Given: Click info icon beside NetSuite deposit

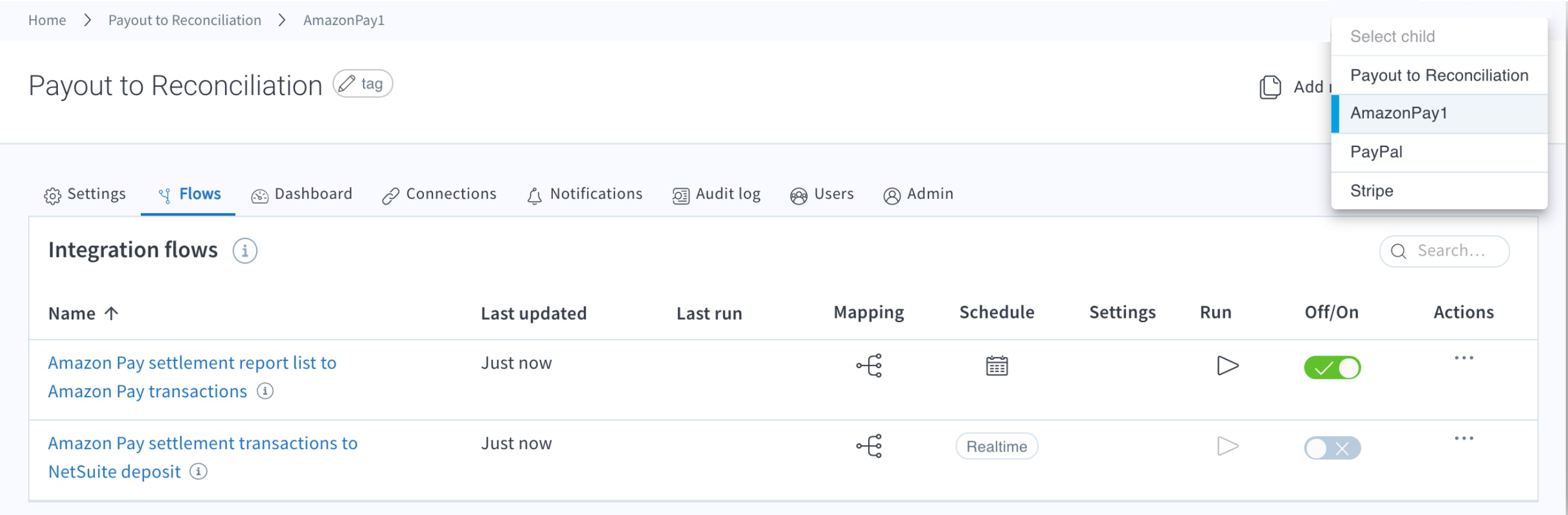Looking at the screenshot, I should [198, 471].
